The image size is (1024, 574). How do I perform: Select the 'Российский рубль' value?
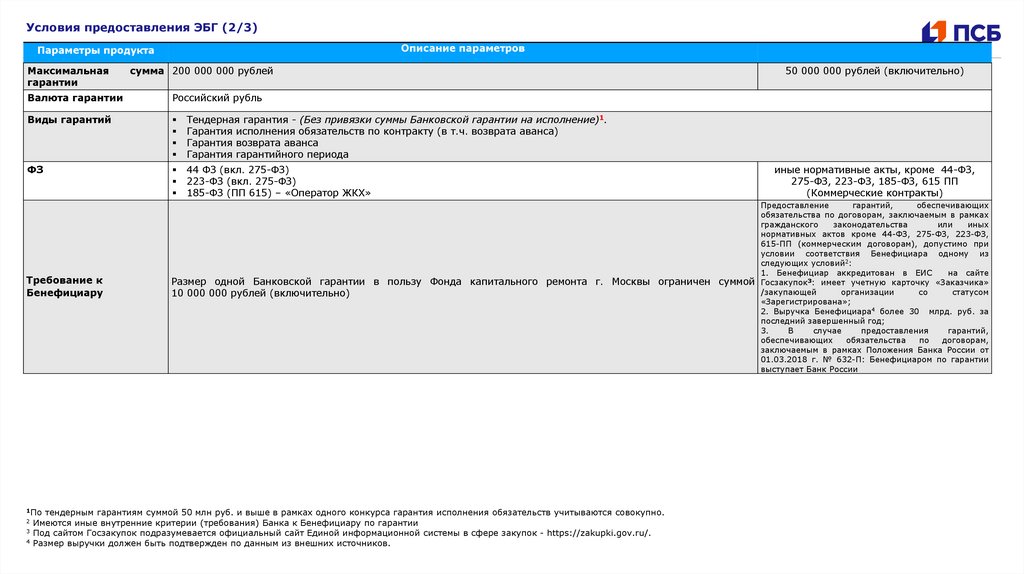click(x=217, y=98)
